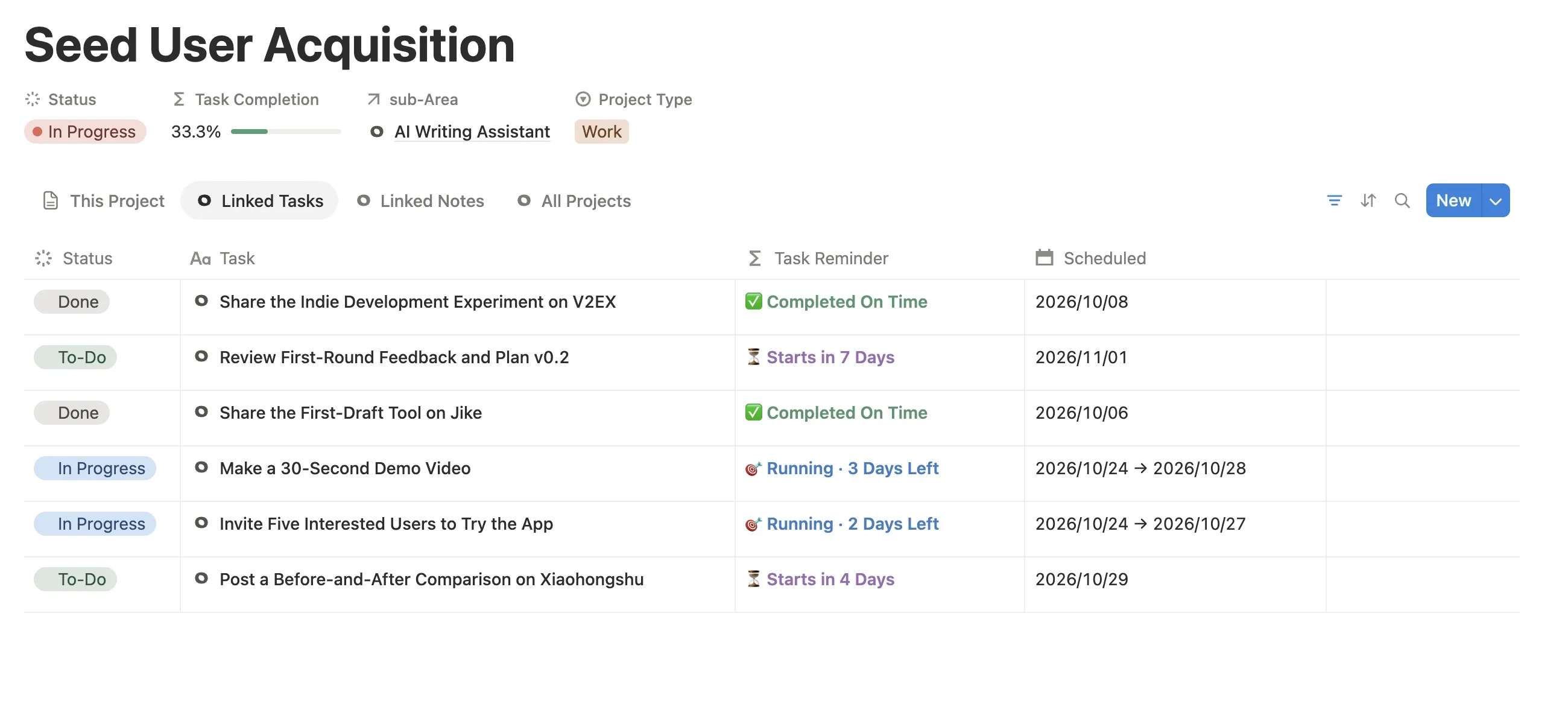Viewport: 1568px width, 724px height.
Task: Open task Review First-Round Feedback and Plan v0.2
Action: pos(394,357)
